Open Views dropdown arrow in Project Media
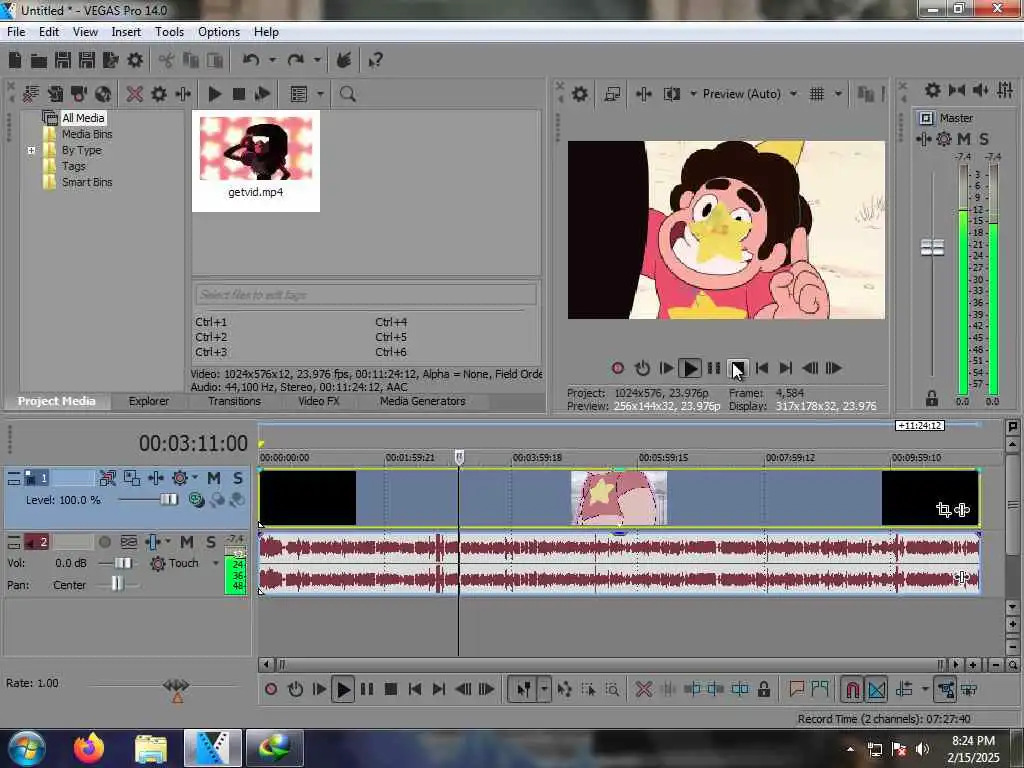This screenshot has height=768, width=1024. pos(320,94)
